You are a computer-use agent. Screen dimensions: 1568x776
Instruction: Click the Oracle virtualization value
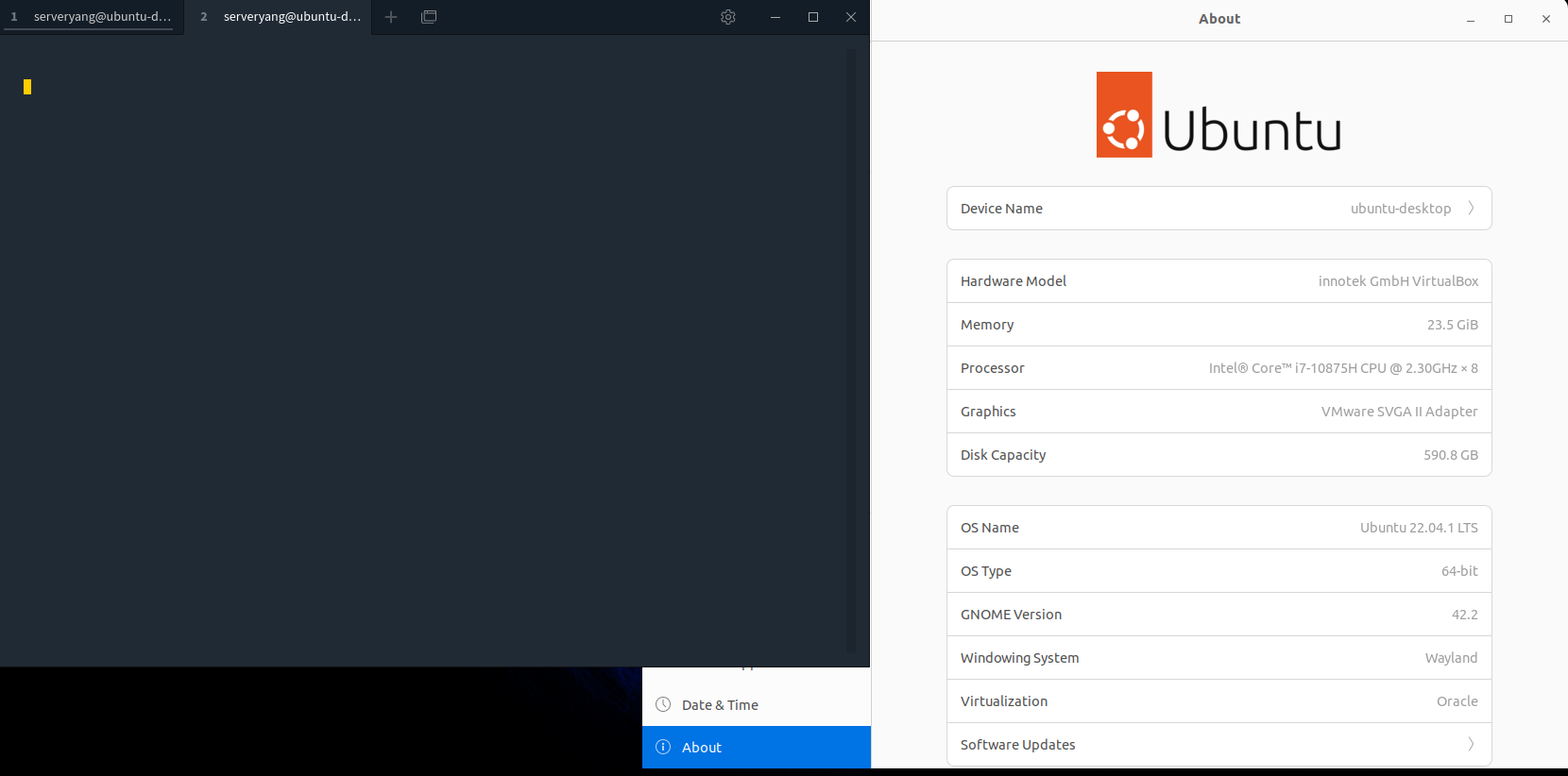[1457, 701]
